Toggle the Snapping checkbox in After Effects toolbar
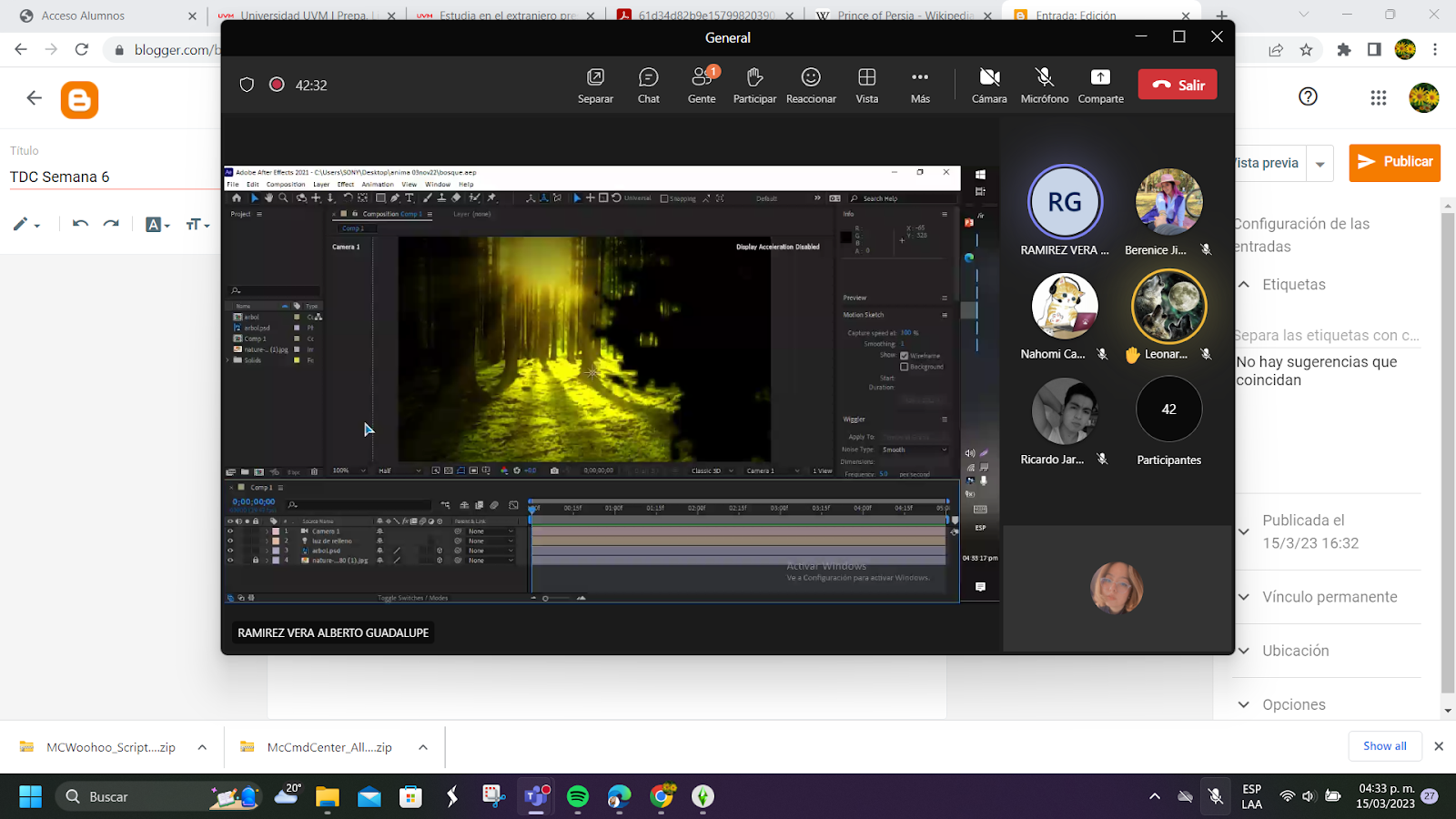The height and width of the screenshot is (819, 1456). click(x=664, y=198)
